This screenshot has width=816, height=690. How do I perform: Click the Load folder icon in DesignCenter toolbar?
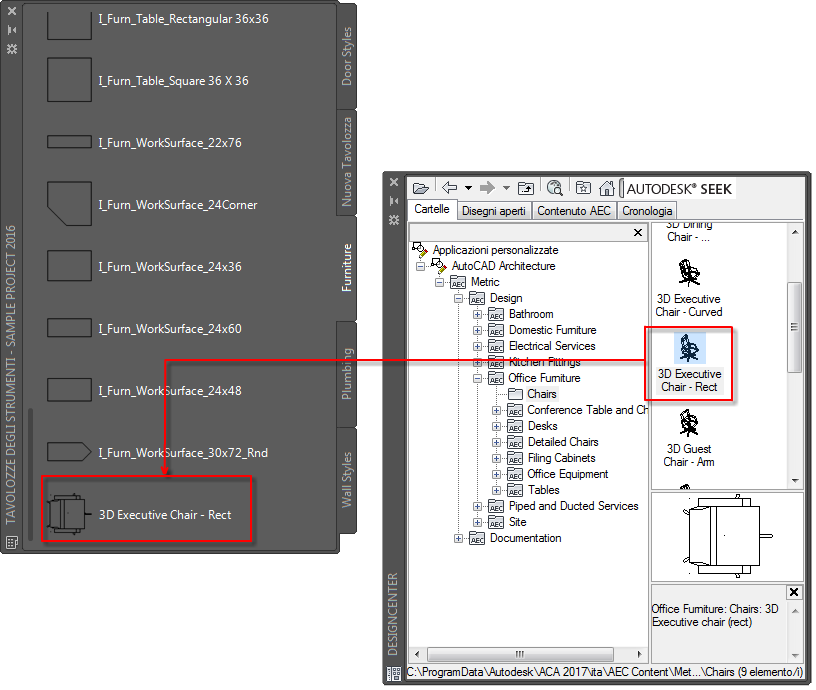tap(420, 188)
